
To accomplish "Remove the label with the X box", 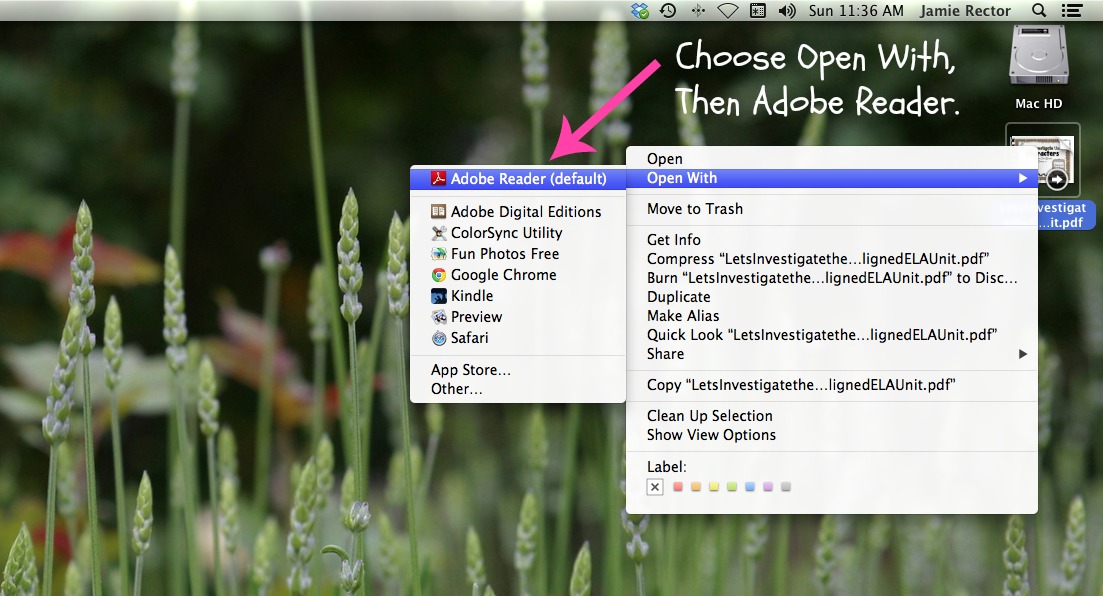I will [x=655, y=487].
